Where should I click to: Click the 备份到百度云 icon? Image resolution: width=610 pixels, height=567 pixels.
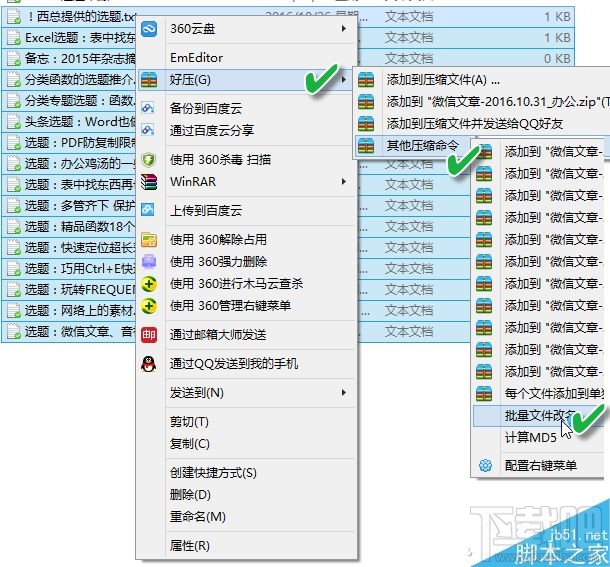coord(148,107)
